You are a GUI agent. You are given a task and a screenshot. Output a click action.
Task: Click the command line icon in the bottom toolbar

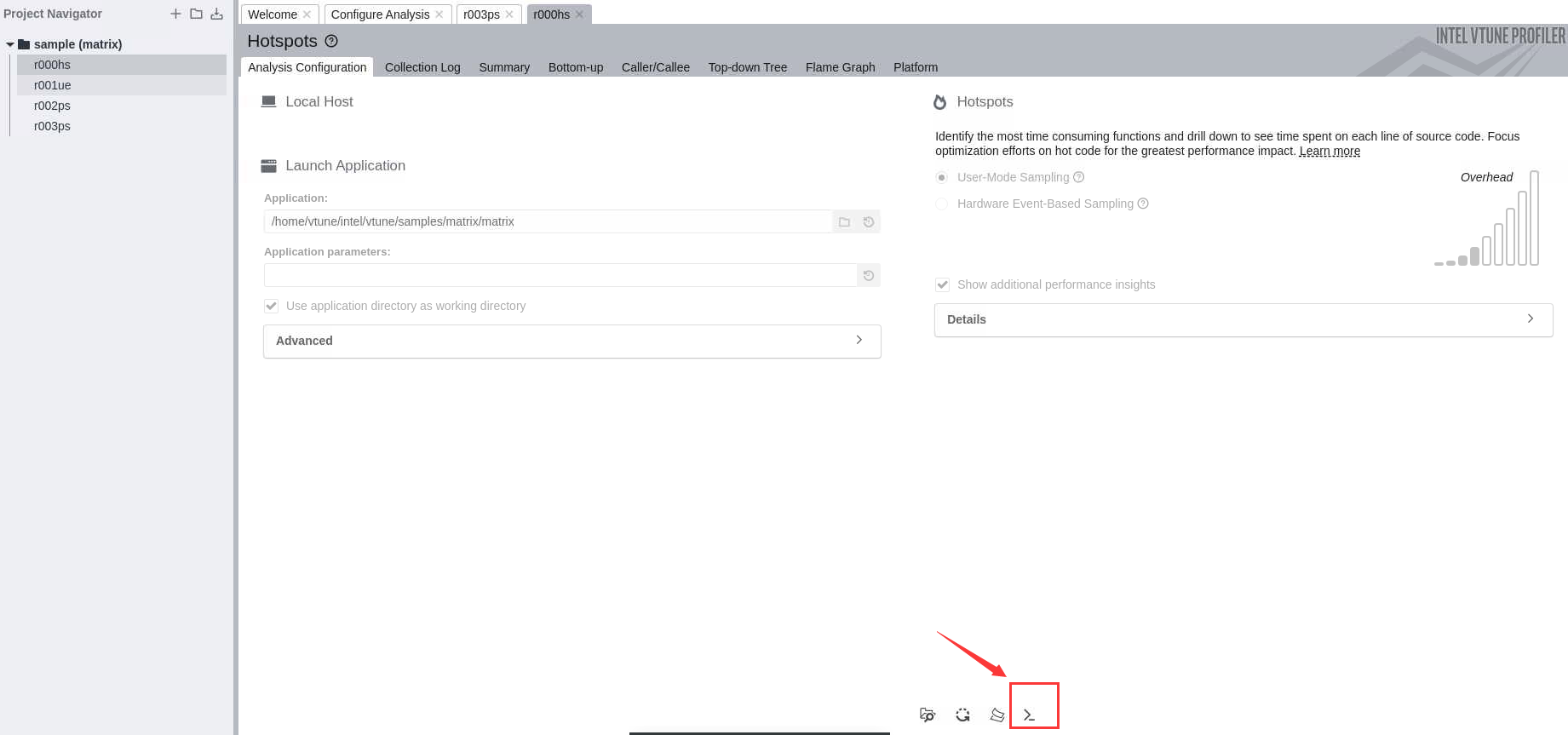(1030, 715)
